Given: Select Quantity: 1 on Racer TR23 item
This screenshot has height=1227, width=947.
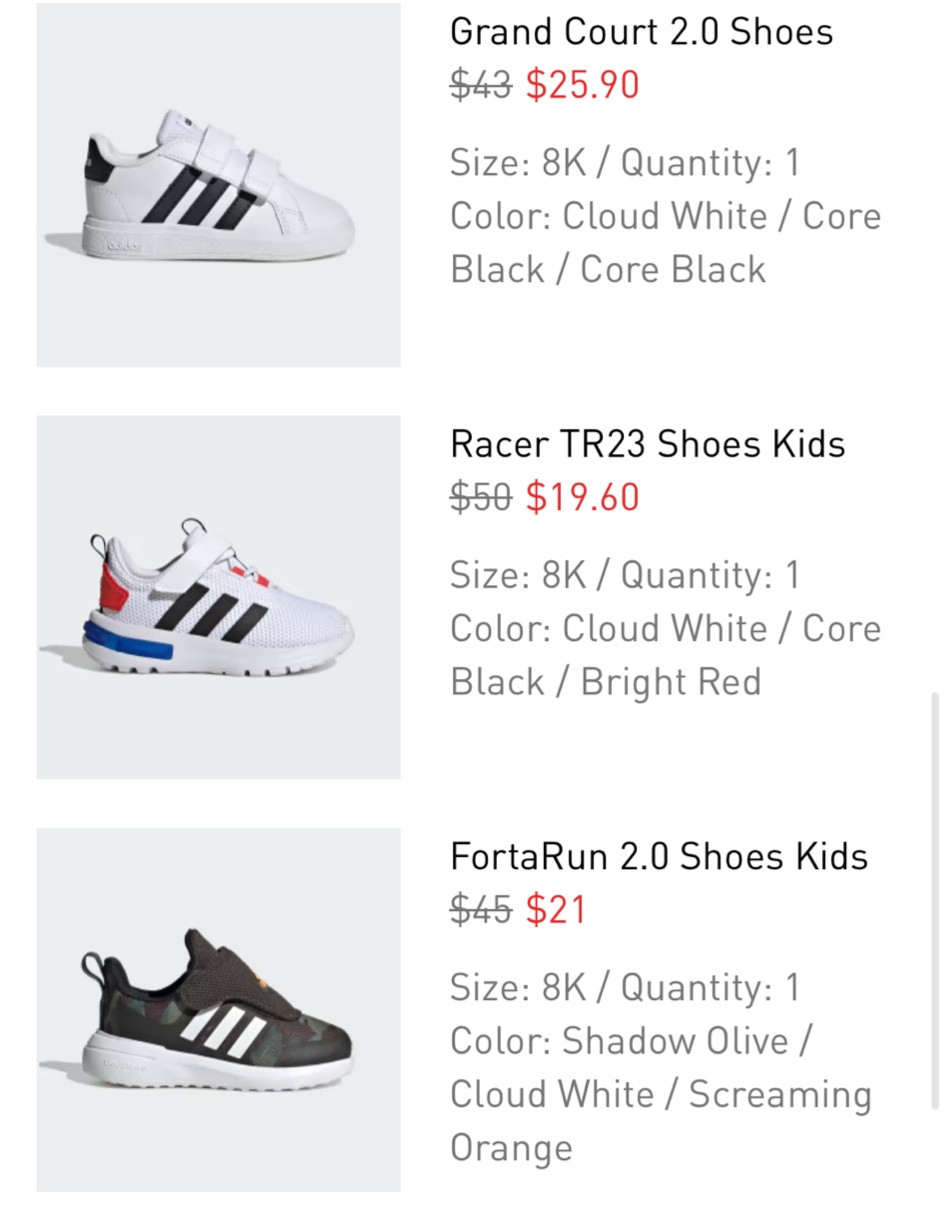Looking at the screenshot, I should coord(720,575).
